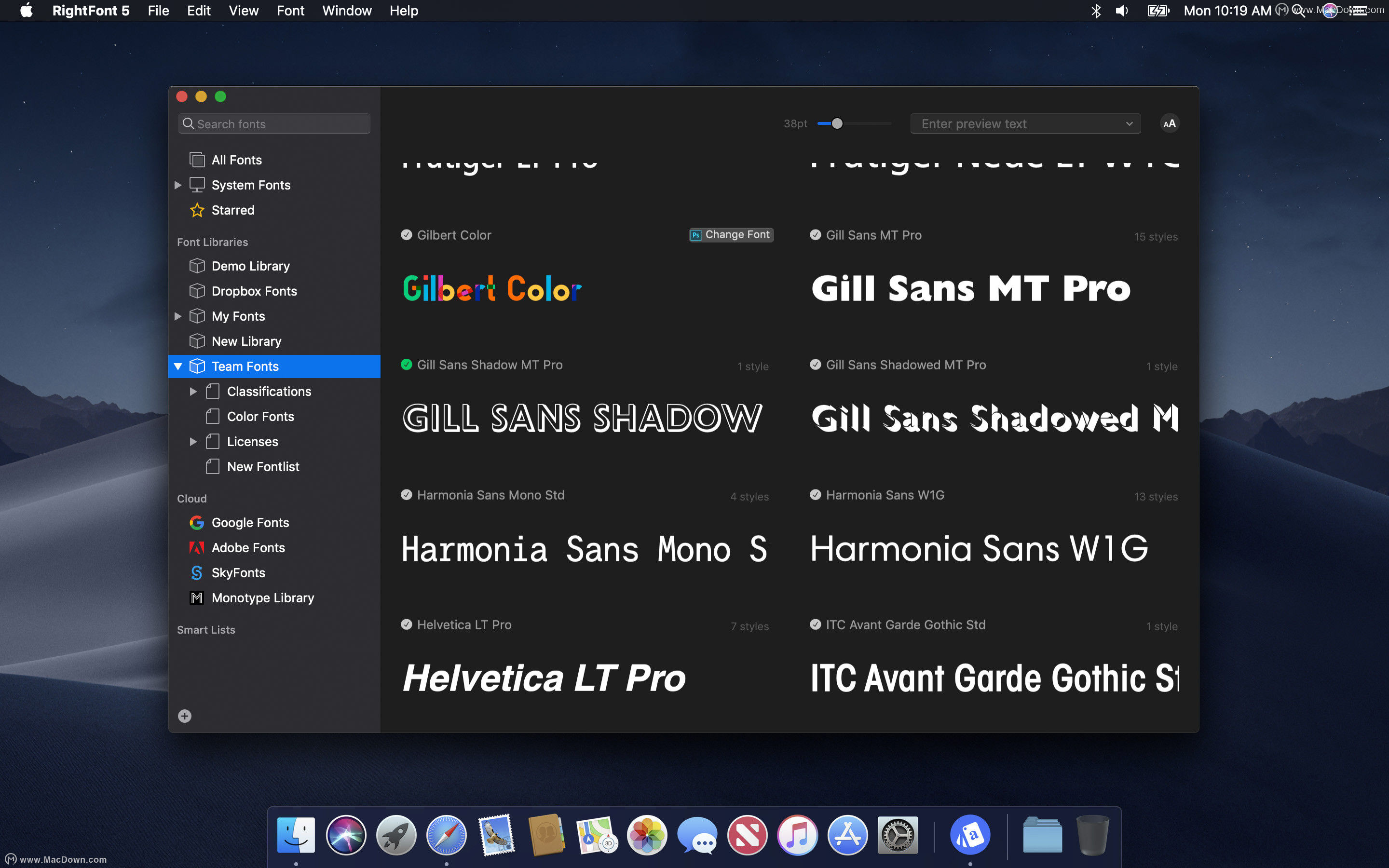
Task: Click the Demo Library box icon
Action: pyautogui.click(x=197, y=266)
